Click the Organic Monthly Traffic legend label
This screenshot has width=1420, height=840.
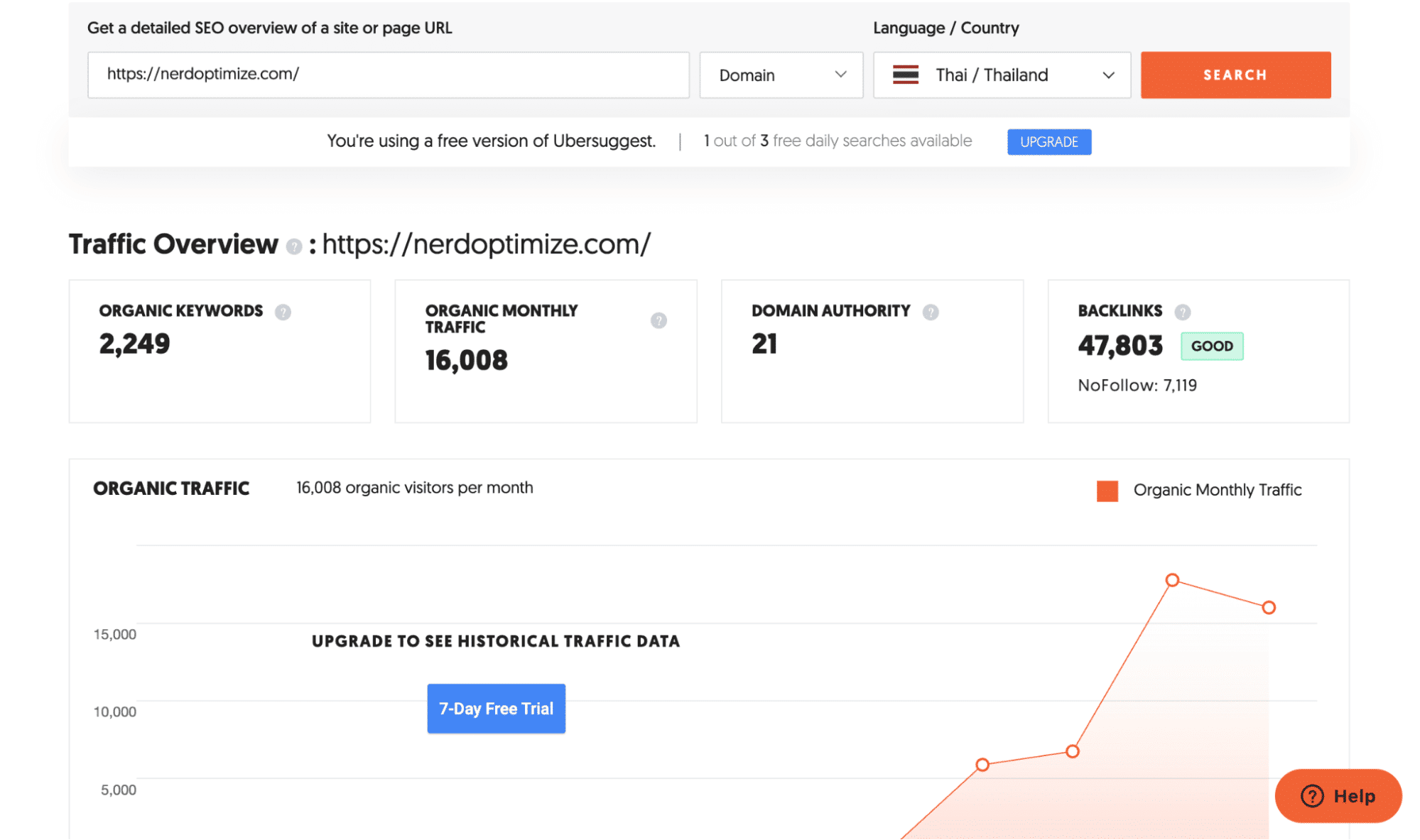click(x=1218, y=490)
